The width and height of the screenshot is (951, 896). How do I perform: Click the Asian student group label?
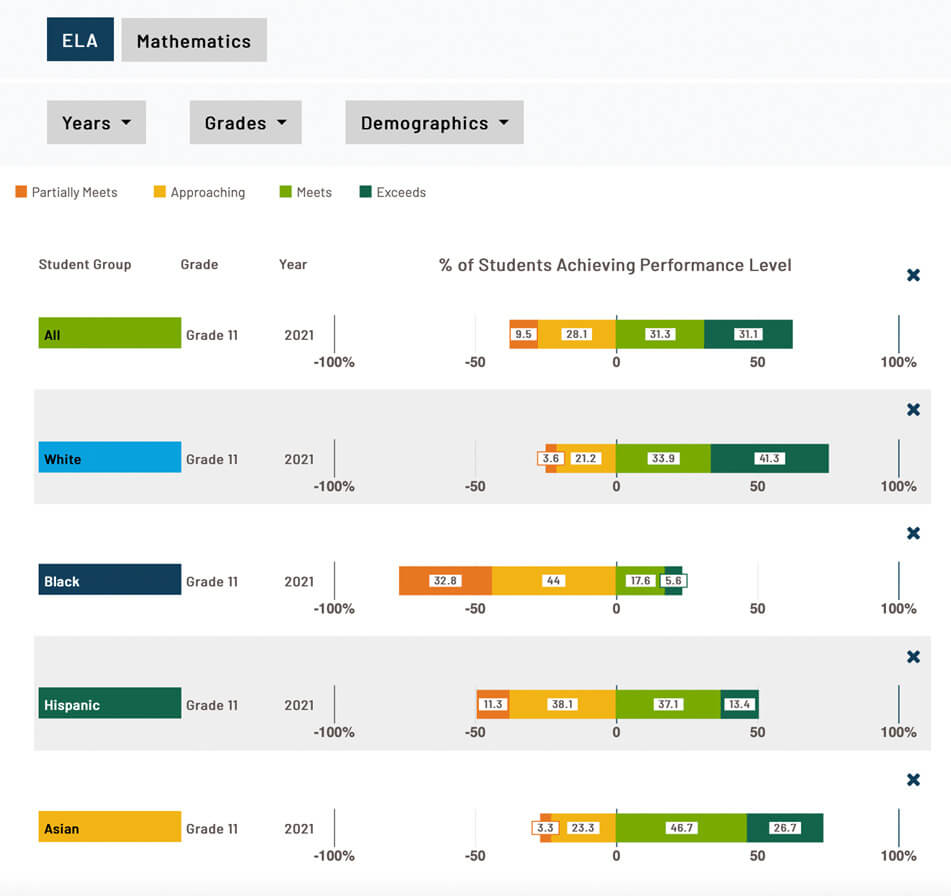point(110,827)
